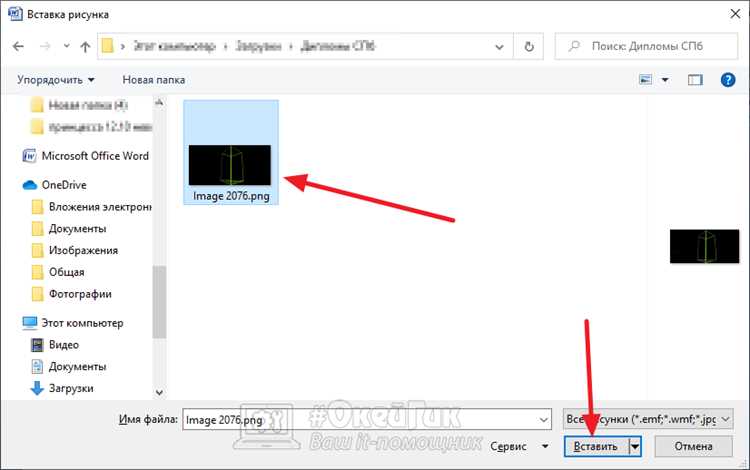Click the preview pane image
Viewport: 750px width, 470px height.
(704, 246)
